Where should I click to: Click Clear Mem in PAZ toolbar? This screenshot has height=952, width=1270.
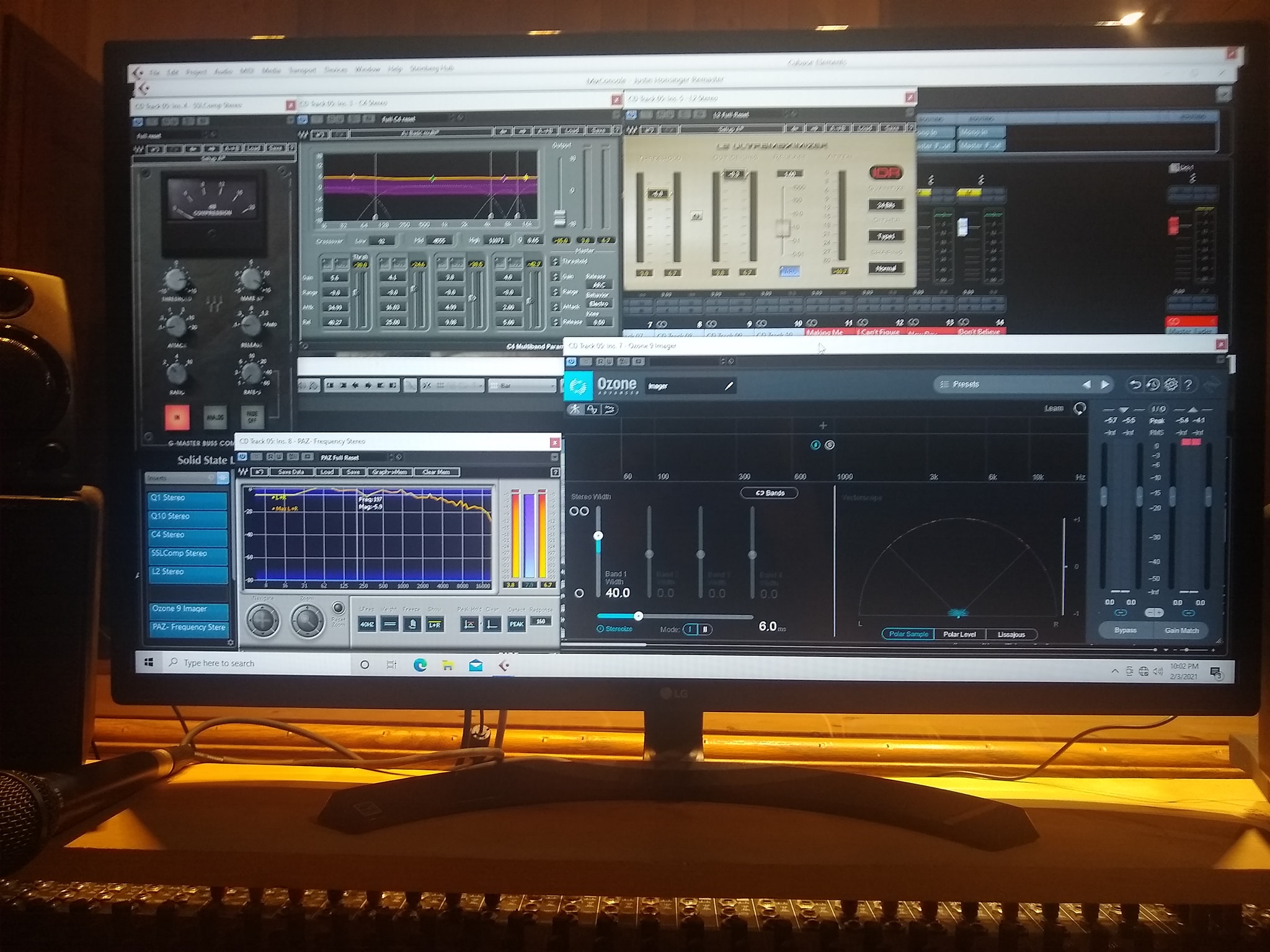point(437,472)
